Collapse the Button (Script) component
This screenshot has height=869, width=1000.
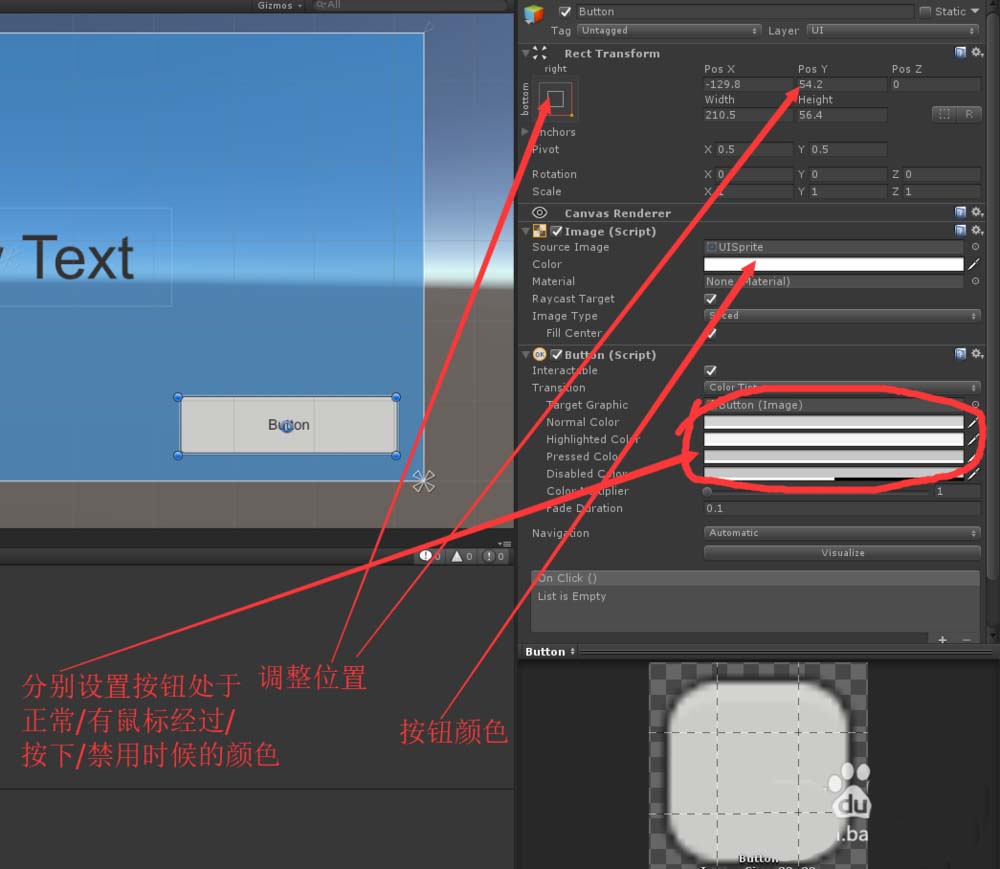(526, 354)
